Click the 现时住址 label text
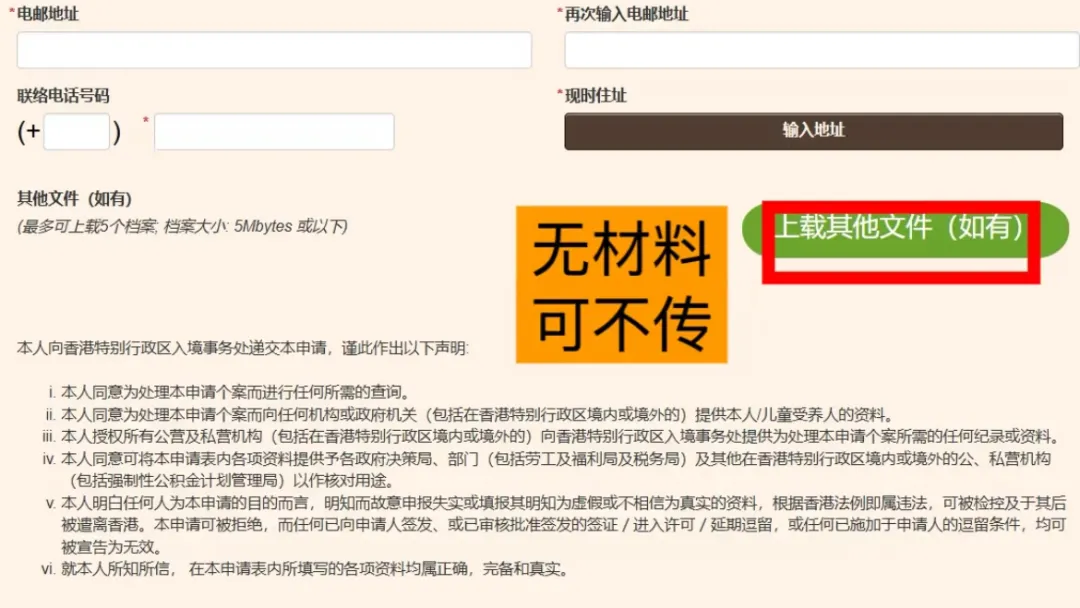Screen dimensions: 1080x608 [x=596, y=96]
